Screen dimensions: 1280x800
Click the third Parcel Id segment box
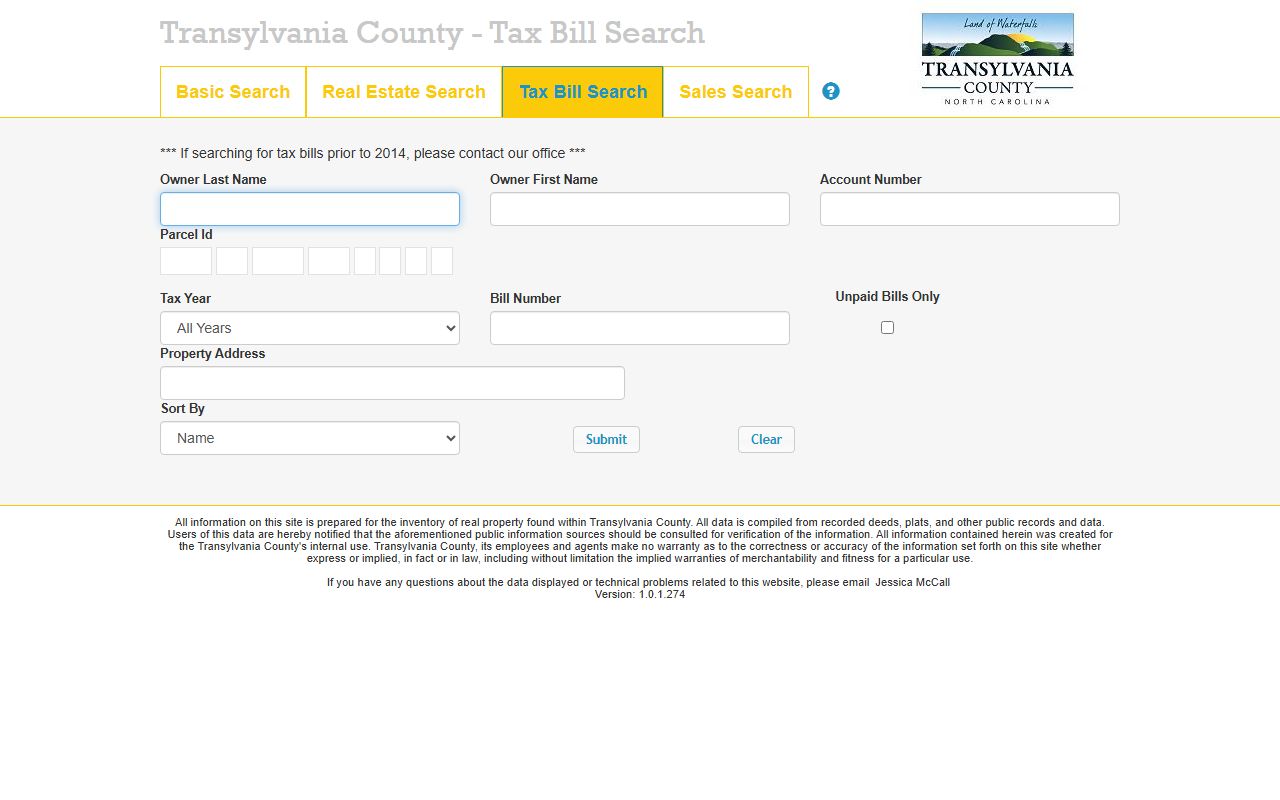click(278, 261)
